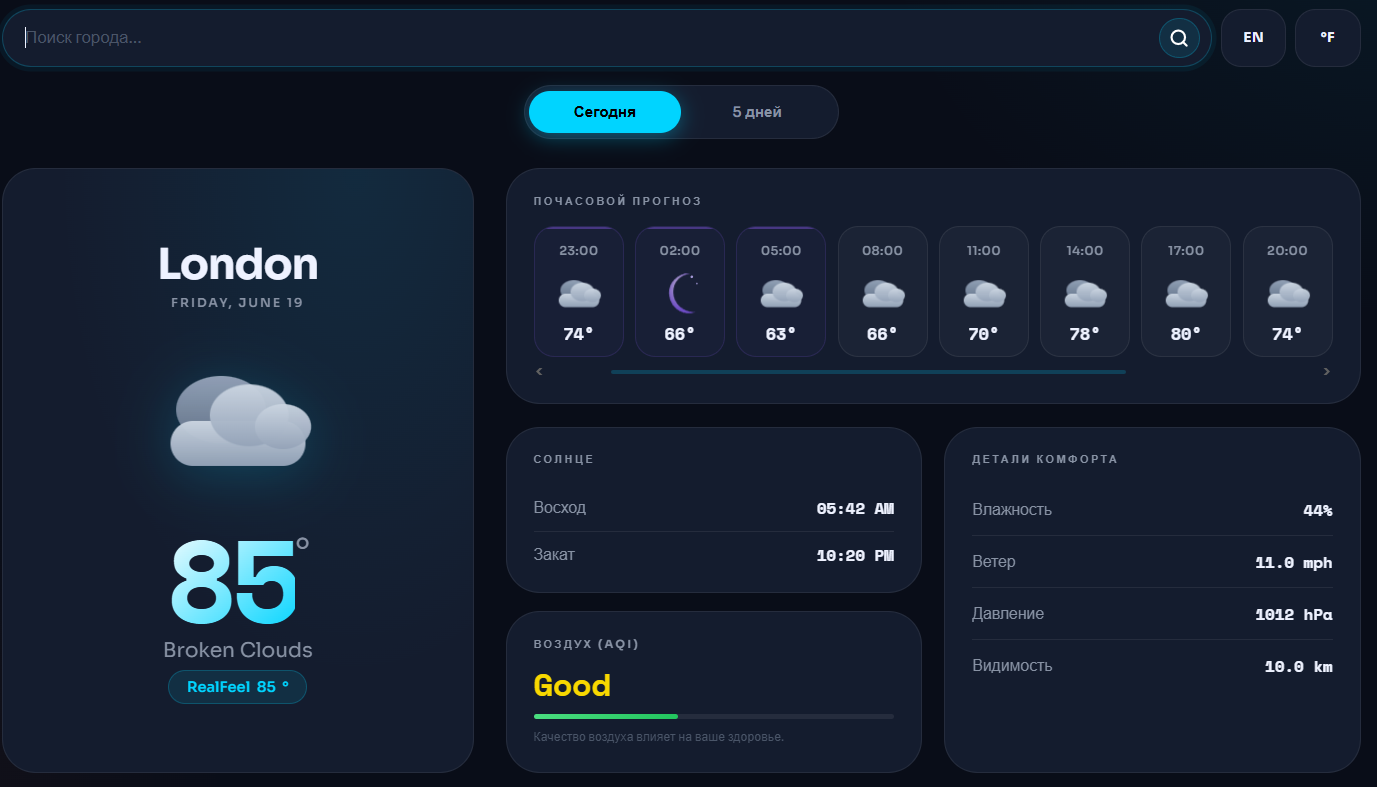Click the Восход label
This screenshot has width=1377, height=787.
pyautogui.click(x=560, y=507)
